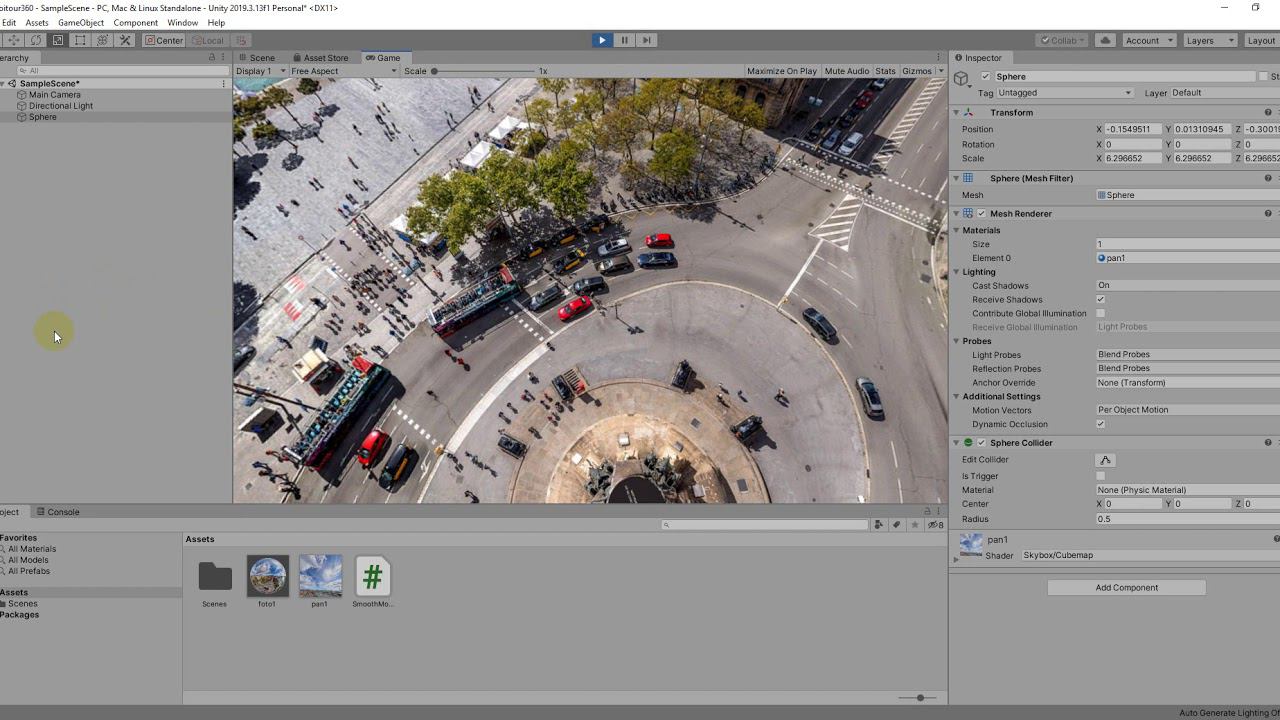Screen dimensions: 1280x720
Task: Collapse the Sphere Collider component
Action: coord(956,443)
